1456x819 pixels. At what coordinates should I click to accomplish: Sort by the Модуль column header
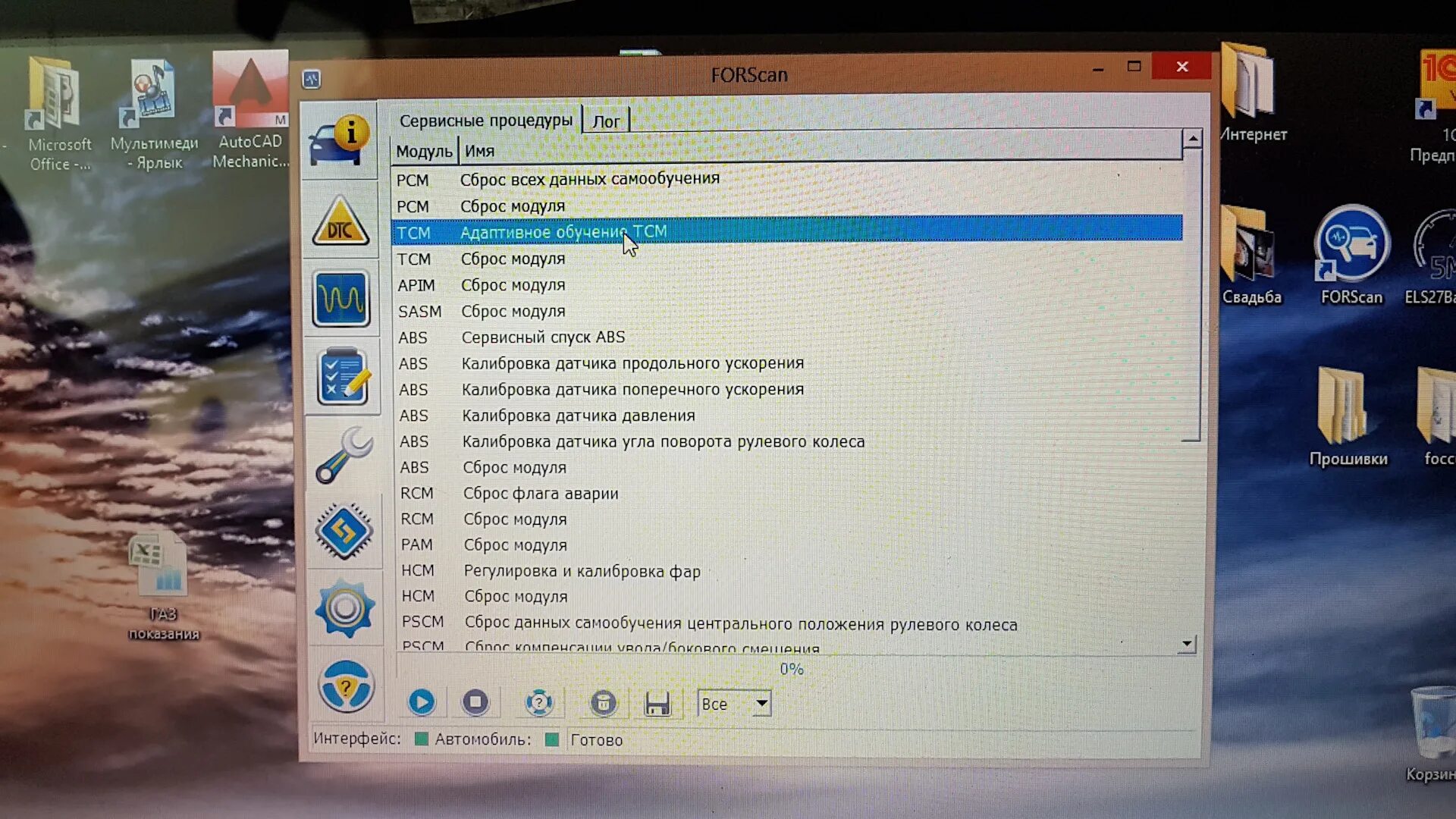[x=424, y=151]
